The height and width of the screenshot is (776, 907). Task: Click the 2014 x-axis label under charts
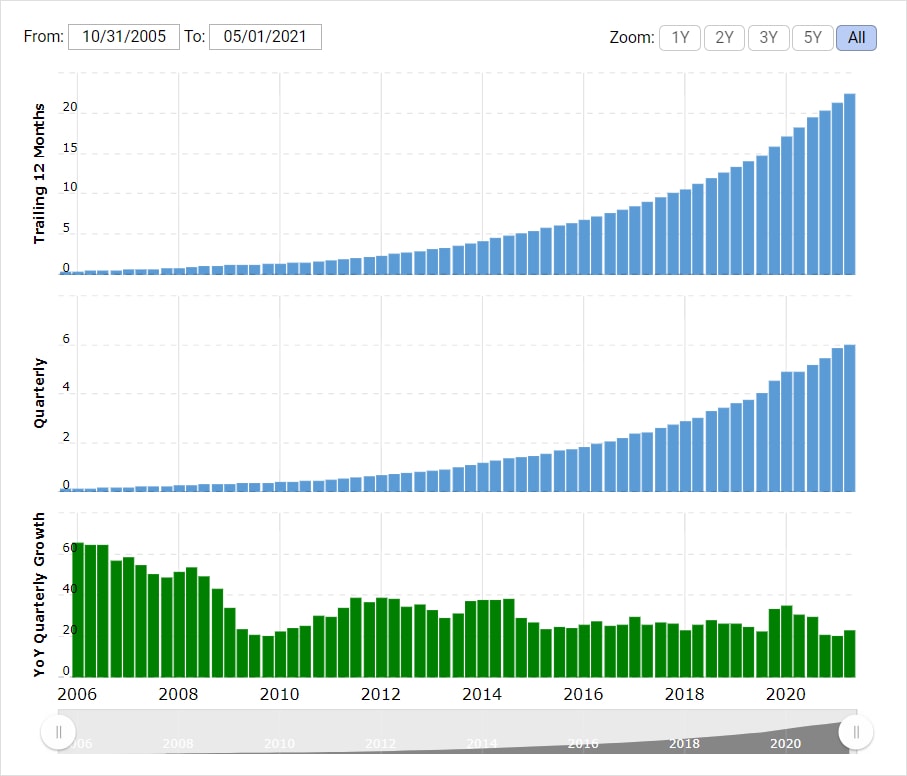482,694
